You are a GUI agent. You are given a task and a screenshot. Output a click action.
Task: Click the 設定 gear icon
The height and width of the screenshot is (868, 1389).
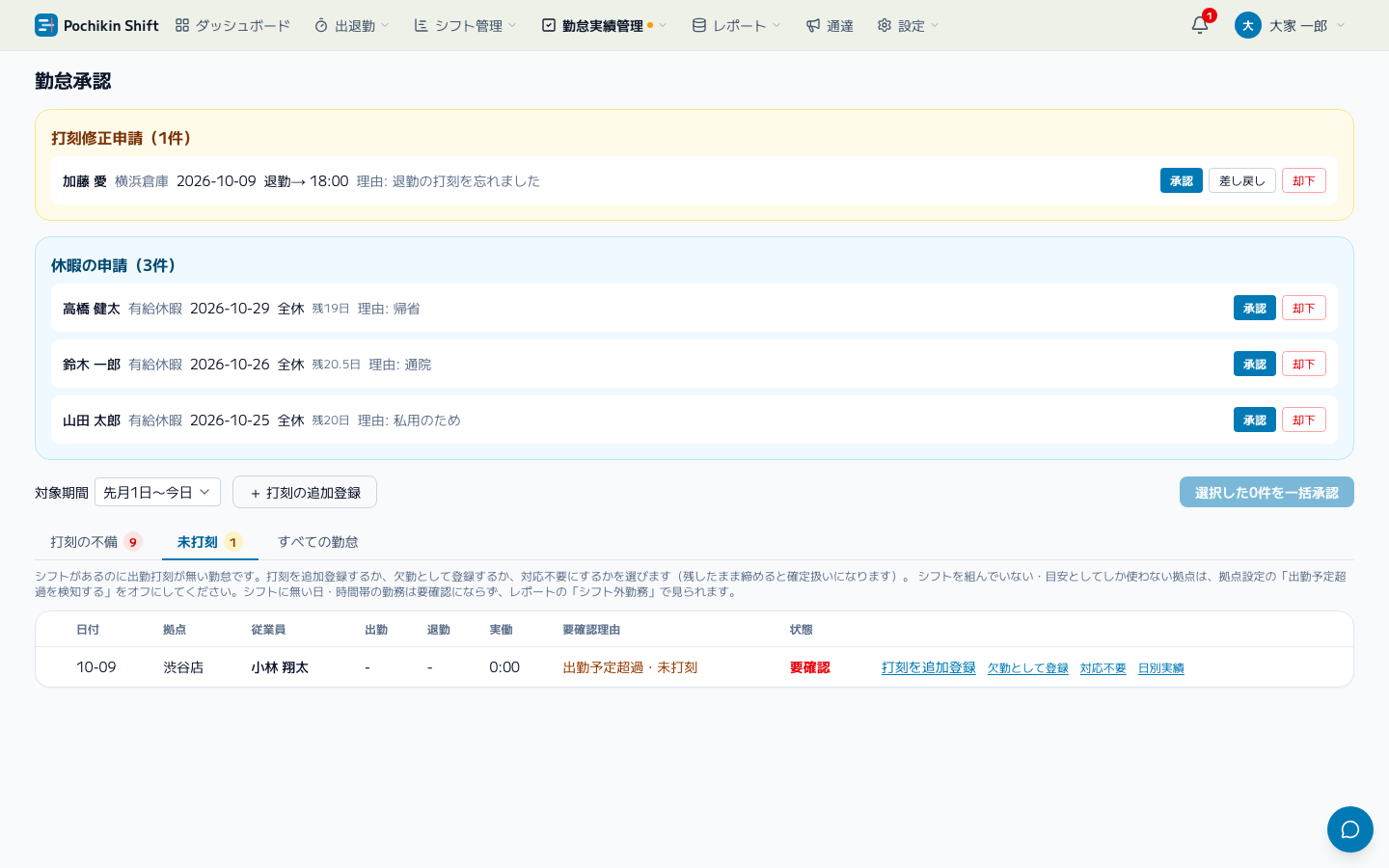(885, 25)
